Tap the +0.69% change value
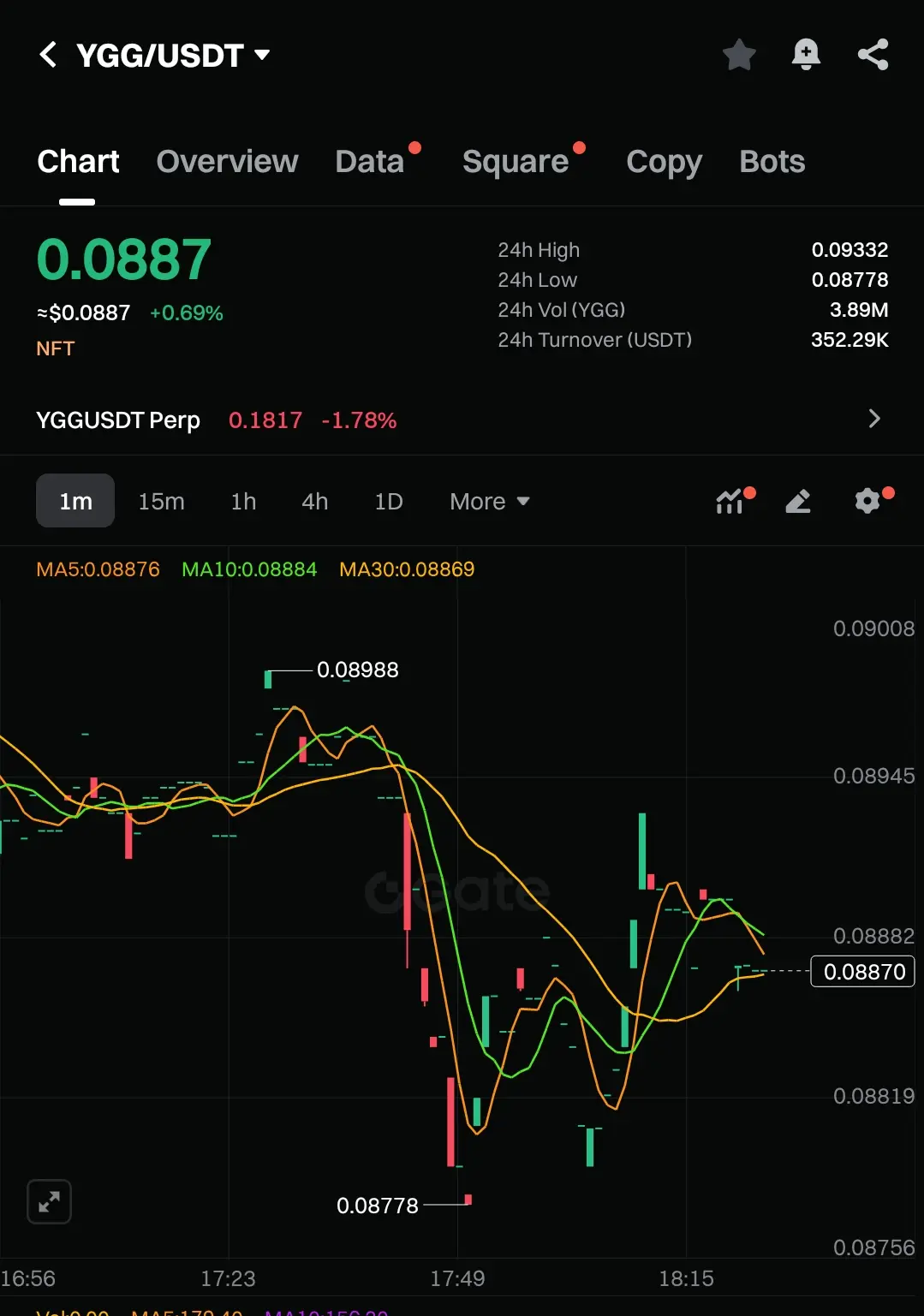The width and height of the screenshot is (924, 1316). click(x=187, y=313)
